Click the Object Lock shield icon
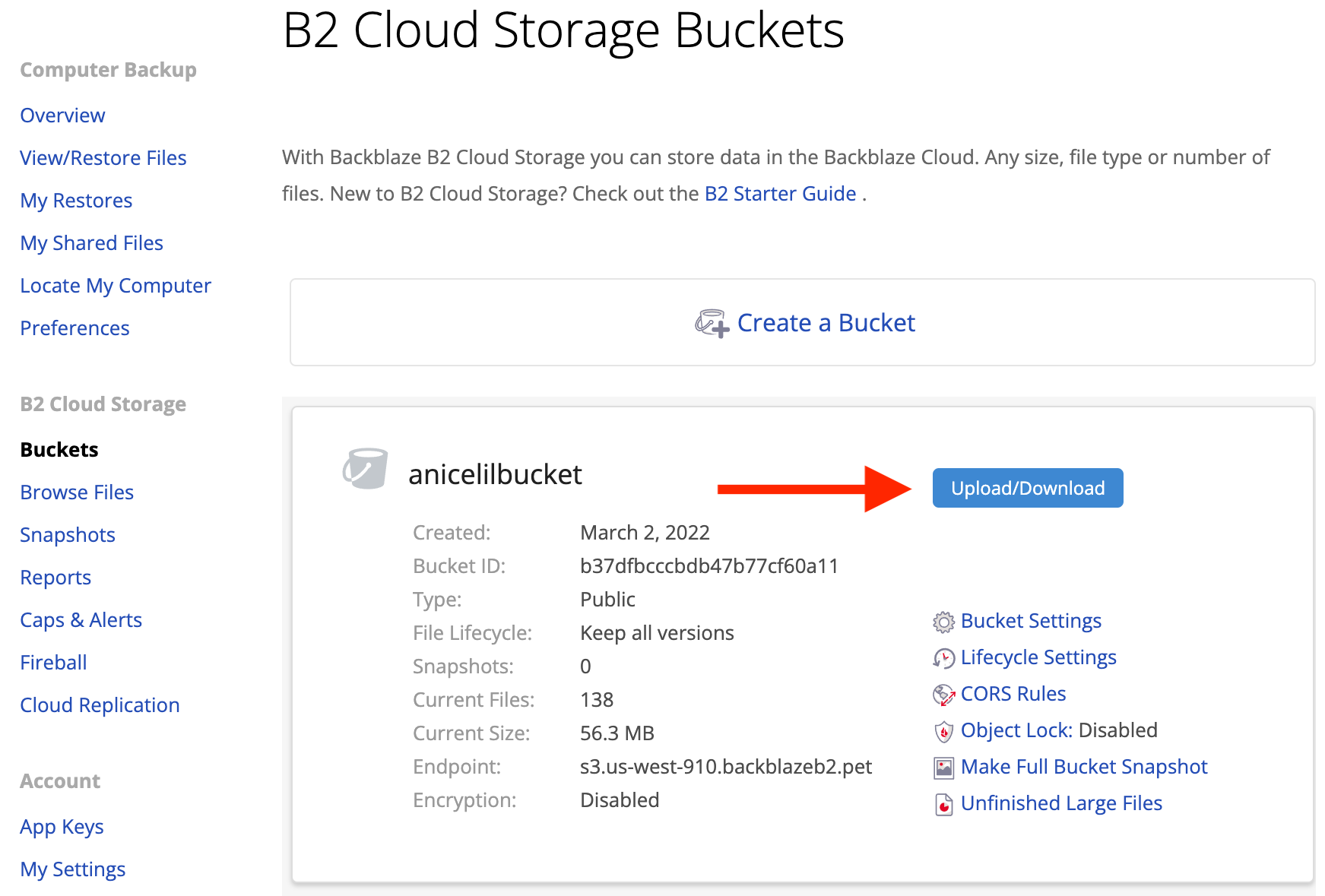Viewport: 1325px width, 896px height. (943, 731)
